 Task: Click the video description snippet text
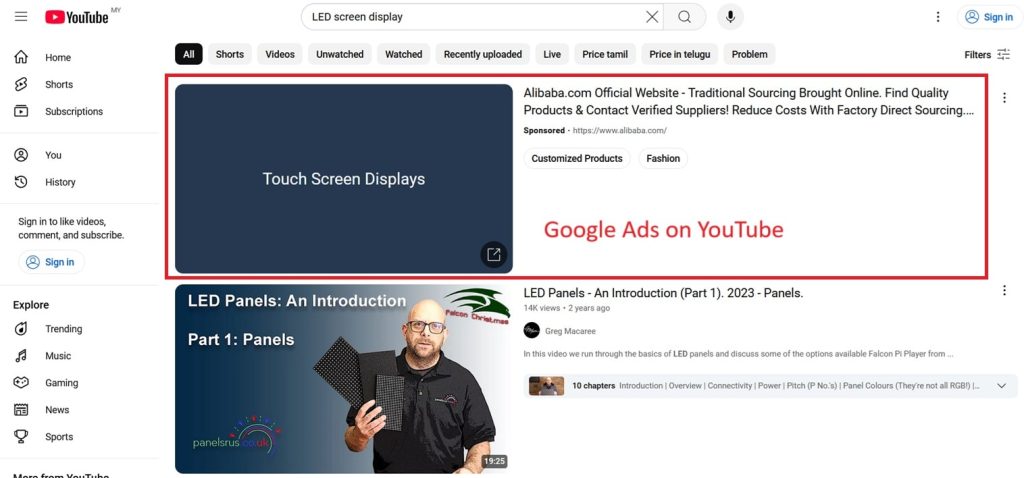(x=739, y=355)
